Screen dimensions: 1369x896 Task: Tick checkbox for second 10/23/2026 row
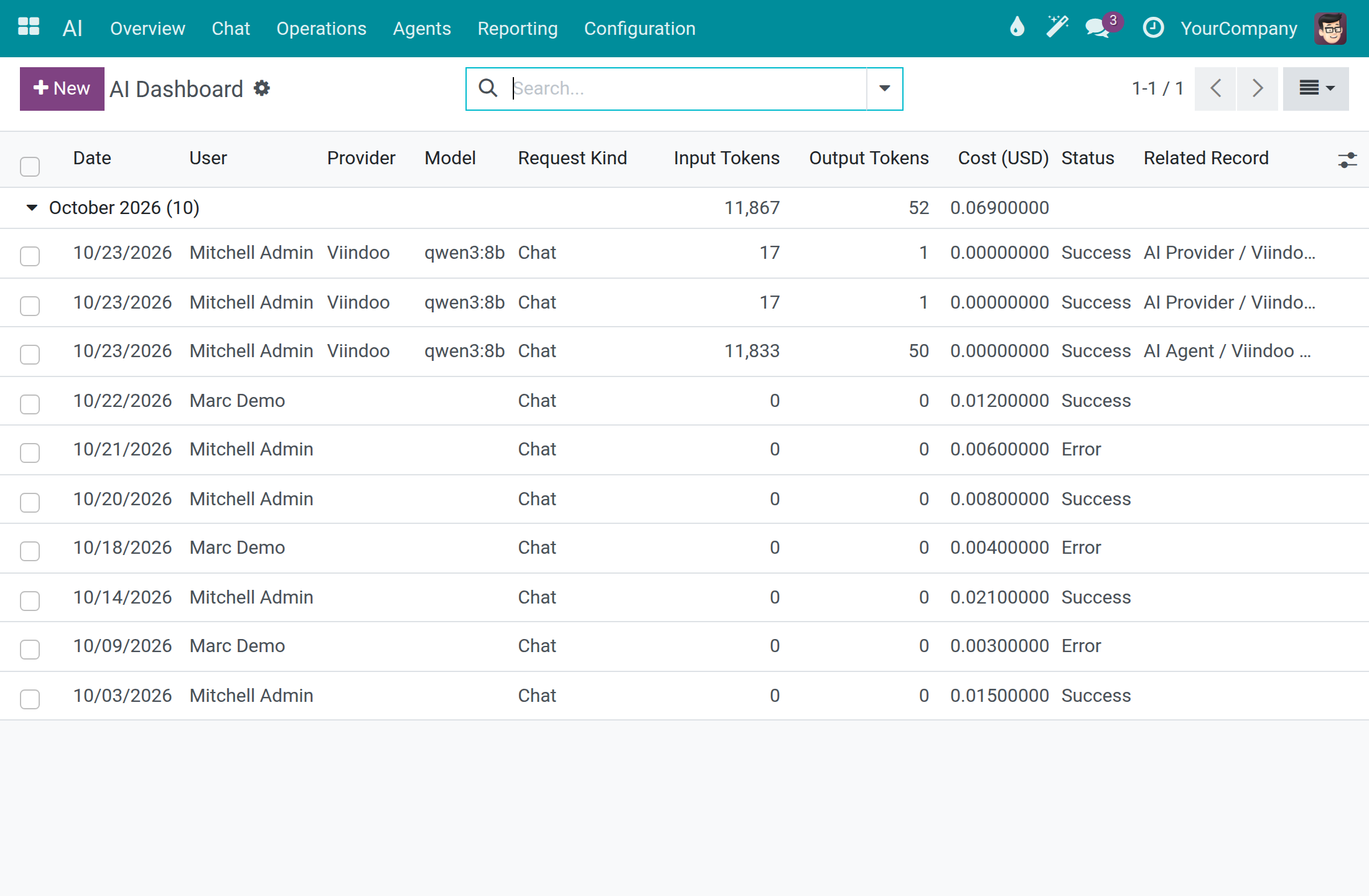click(x=30, y=306)
